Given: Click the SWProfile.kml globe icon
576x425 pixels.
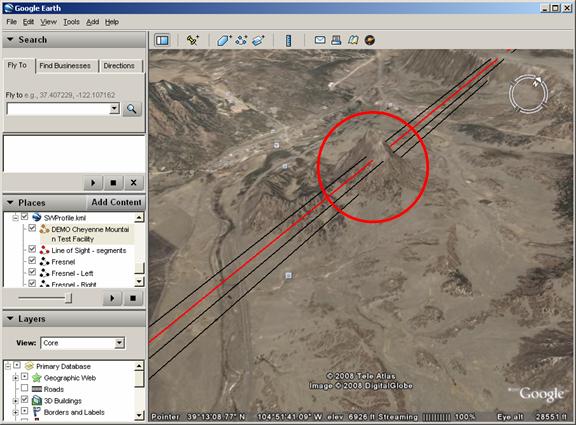Looking at the screenshot, I should click(36, 217).
